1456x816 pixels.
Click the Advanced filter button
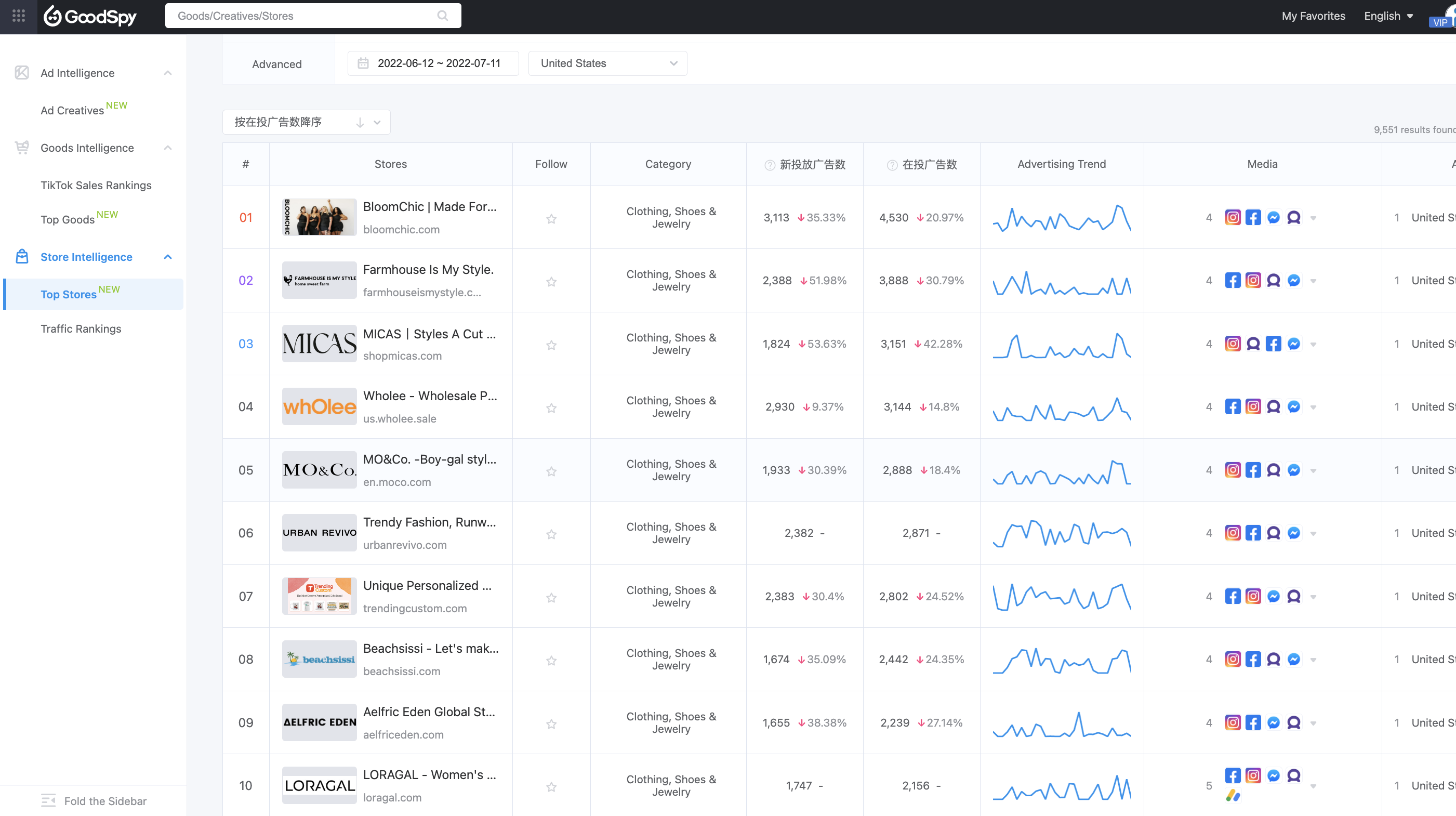coord(276,63)
